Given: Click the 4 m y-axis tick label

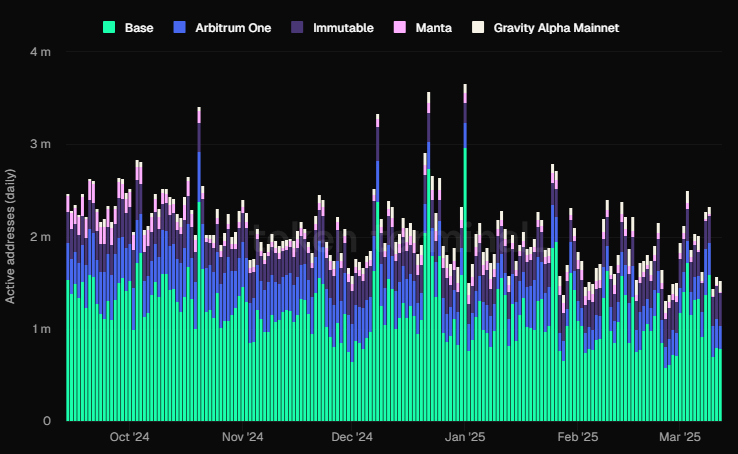Looking at the screenshot, I should 43,51.
